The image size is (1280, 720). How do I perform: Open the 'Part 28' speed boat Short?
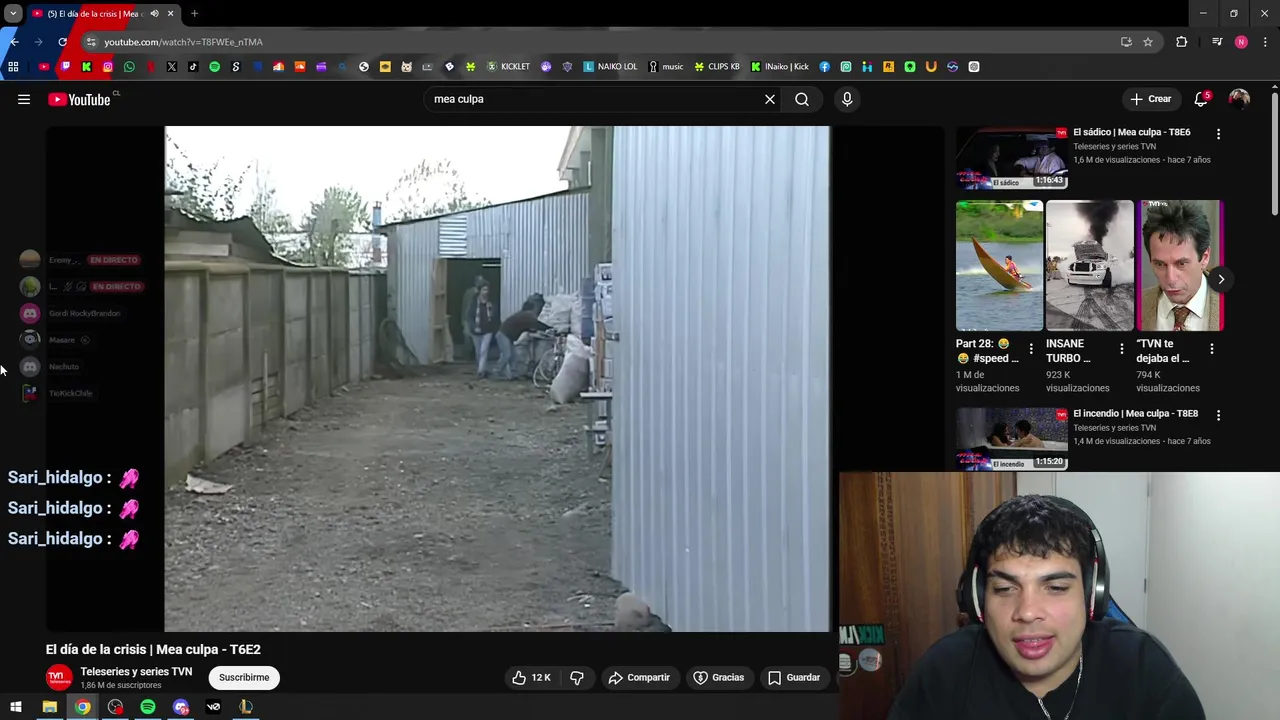click(999, 265)
